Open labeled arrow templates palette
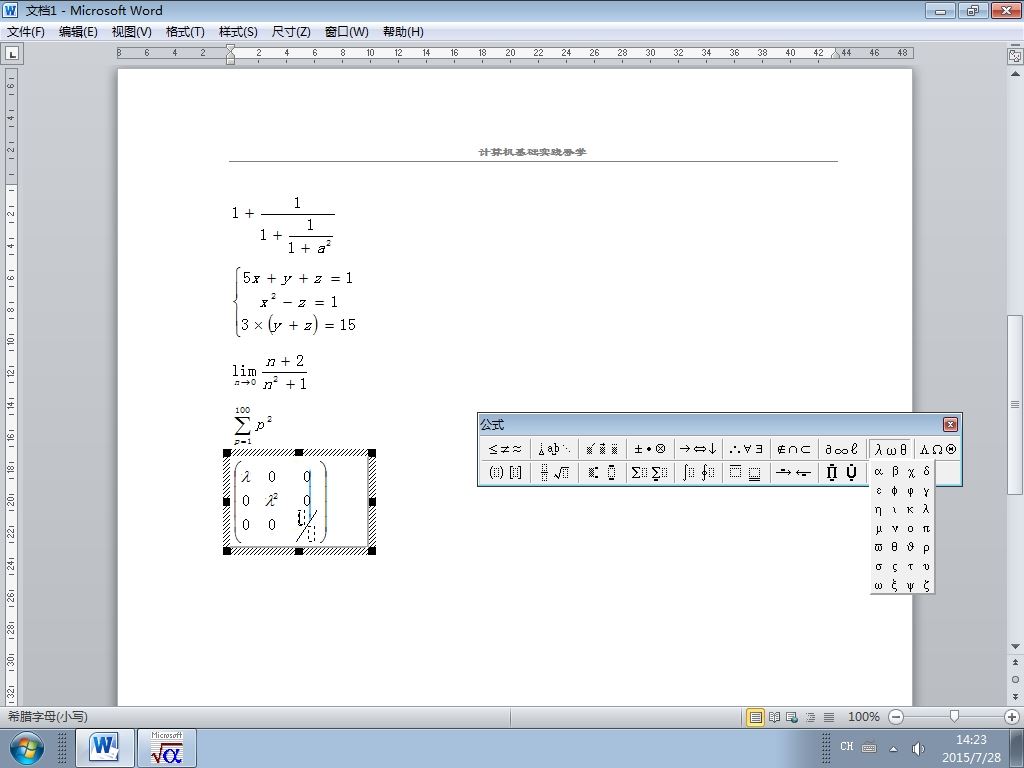 tap(793, 472)
